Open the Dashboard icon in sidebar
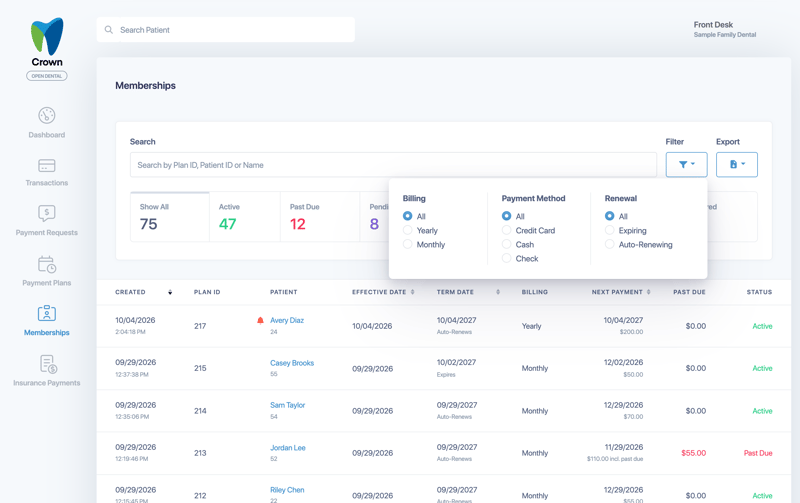 [46, 115]
